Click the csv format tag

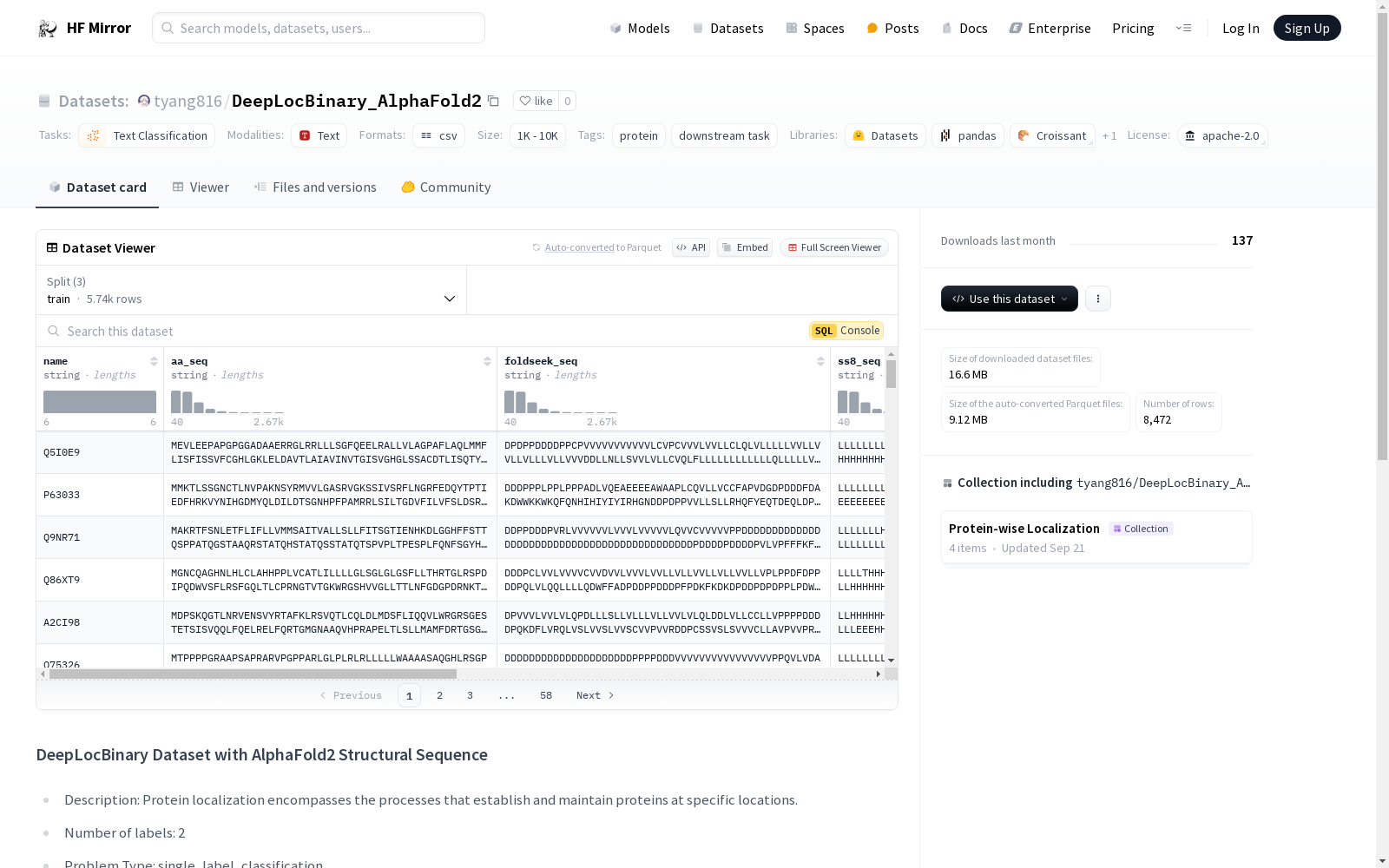point(438,135)
